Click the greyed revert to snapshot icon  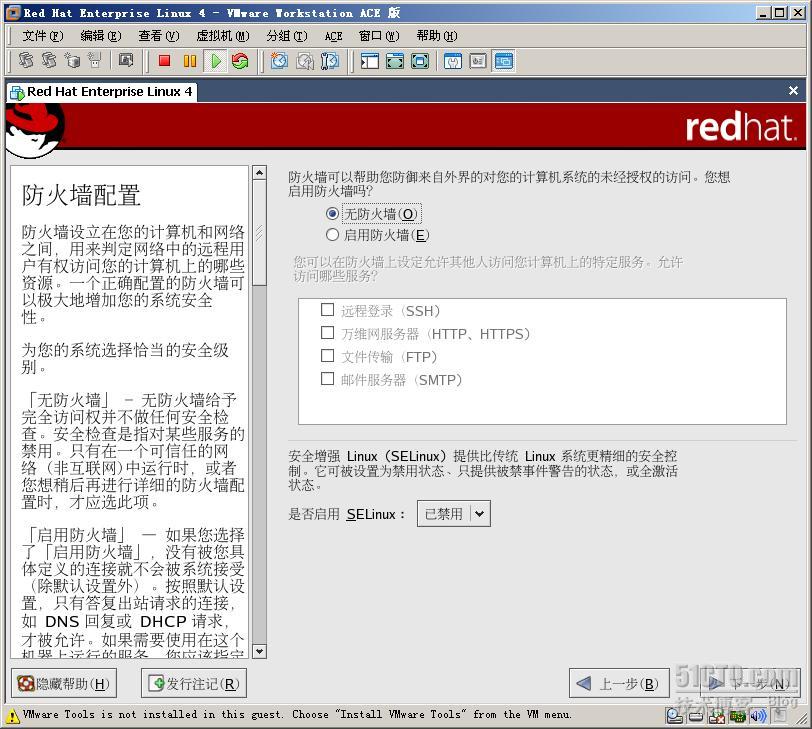point(305,61)
